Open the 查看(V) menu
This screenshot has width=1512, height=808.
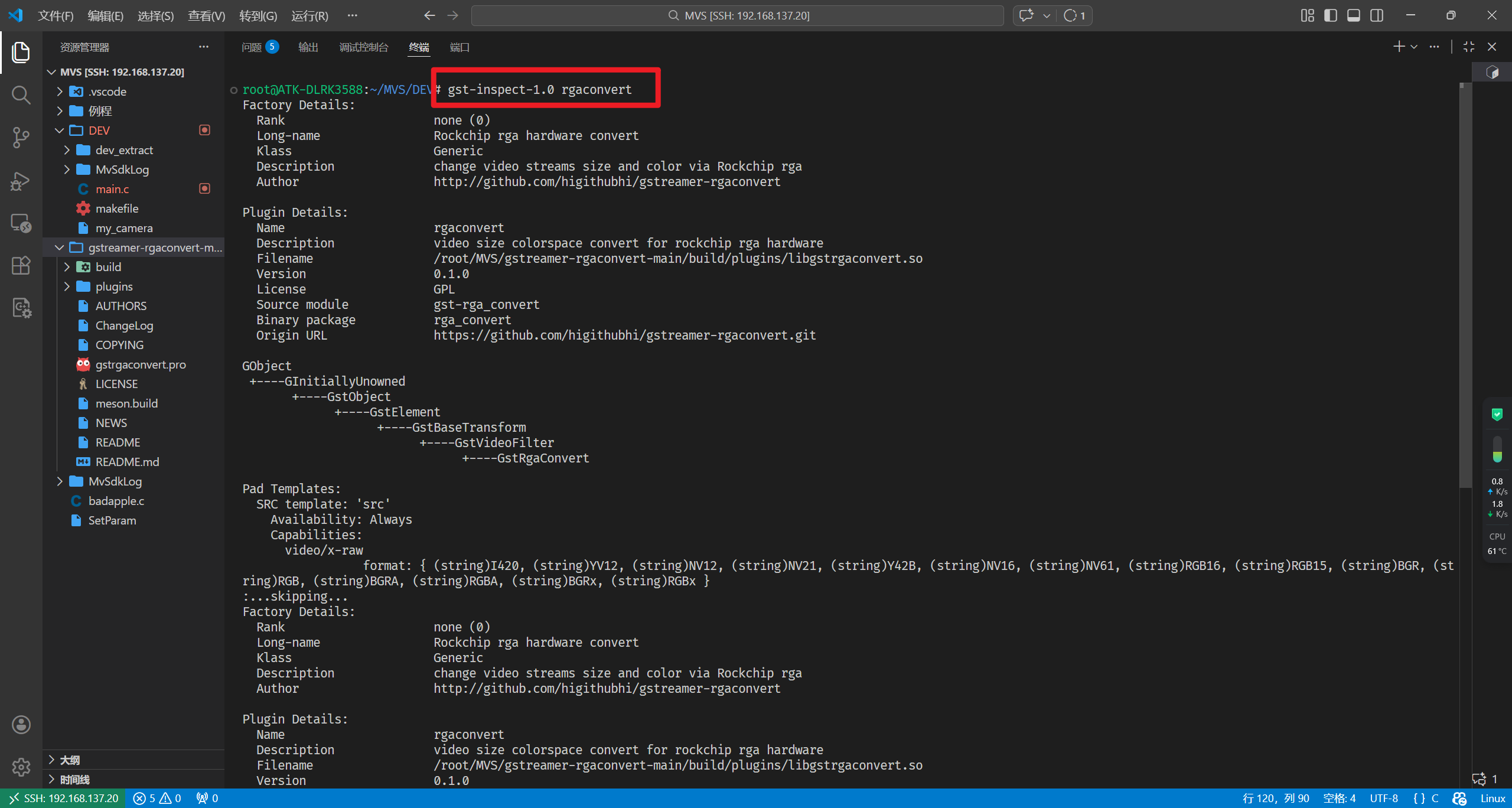click(x=206, y=16)
